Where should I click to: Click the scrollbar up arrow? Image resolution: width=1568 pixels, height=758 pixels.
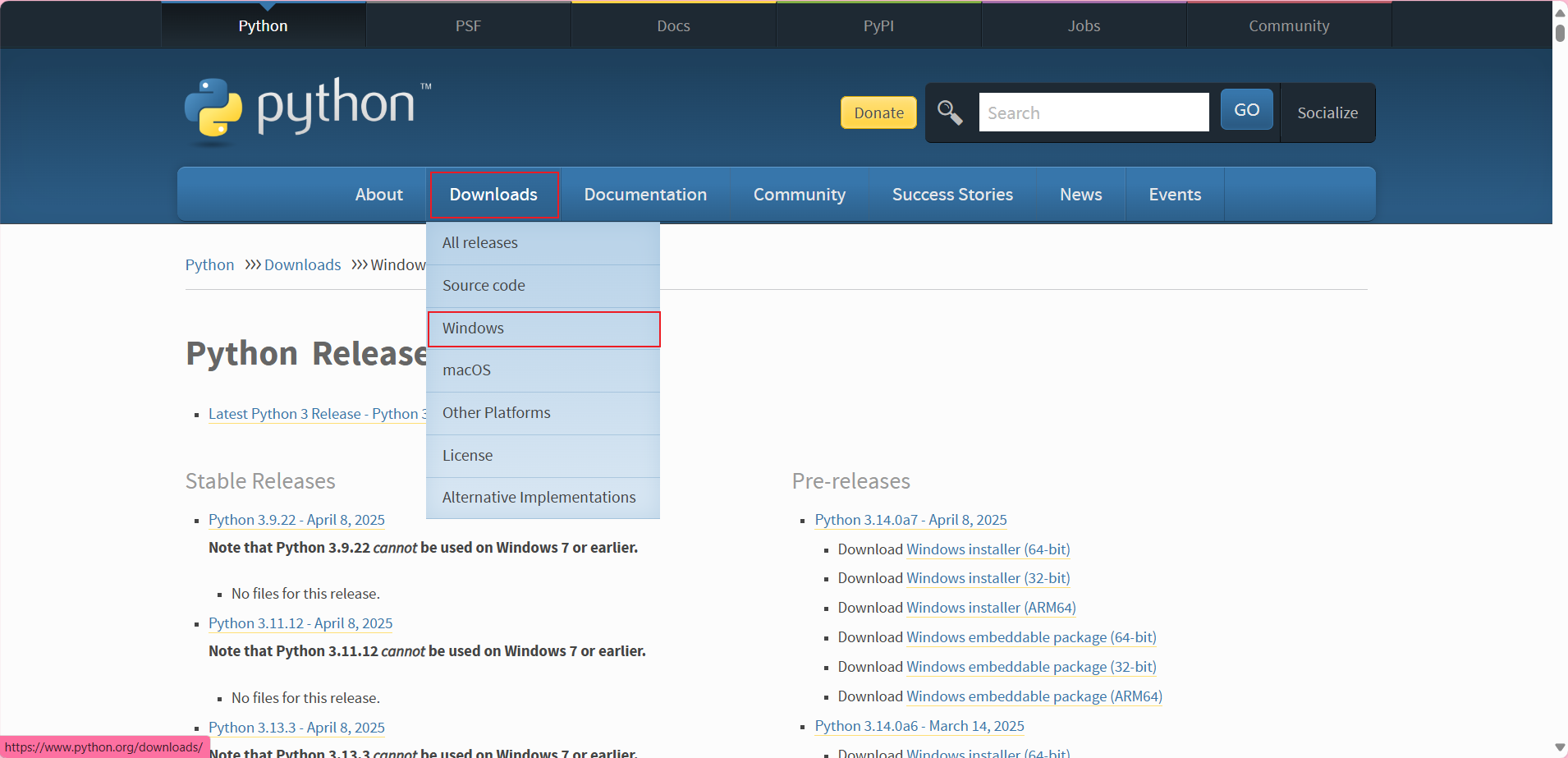click(x=1560, y=12)
